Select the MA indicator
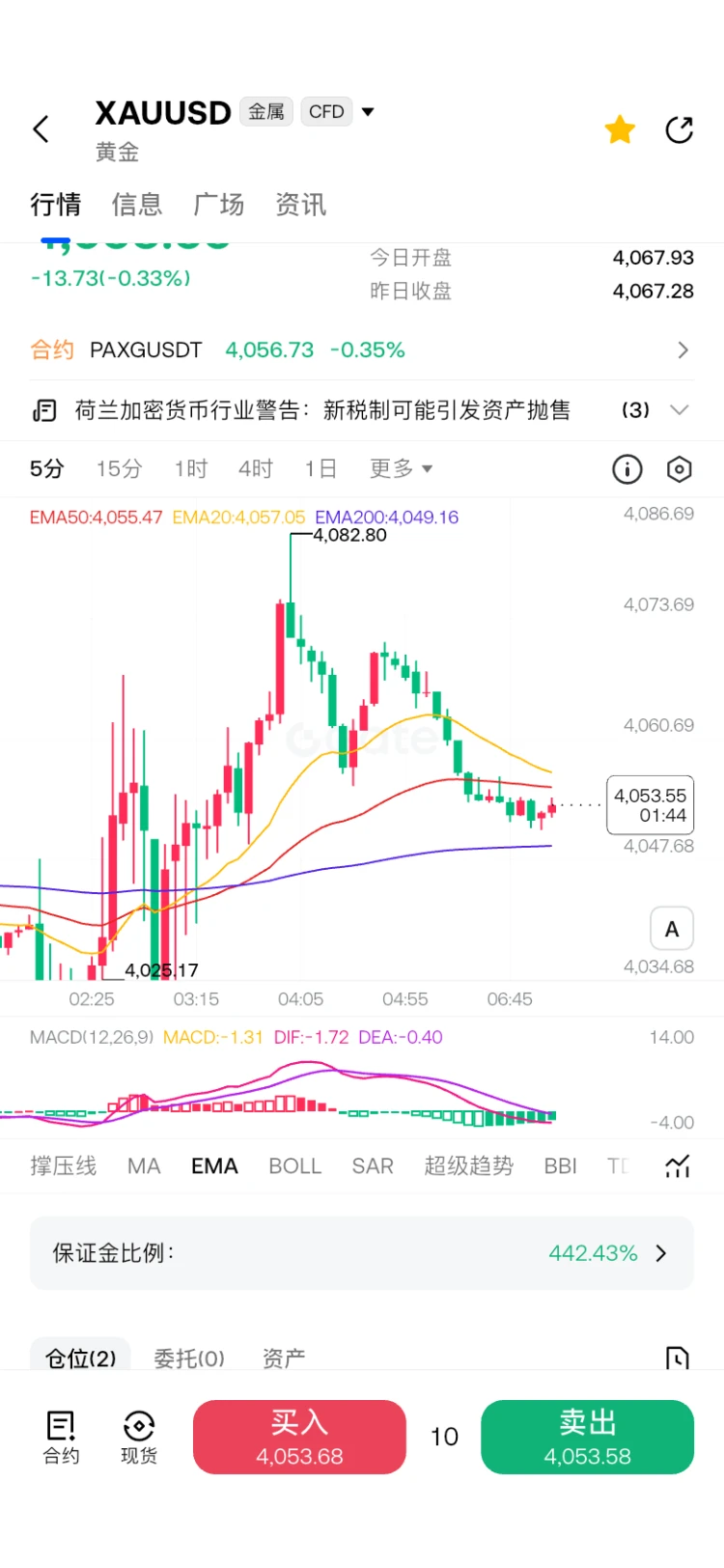 click(144, 1166)
